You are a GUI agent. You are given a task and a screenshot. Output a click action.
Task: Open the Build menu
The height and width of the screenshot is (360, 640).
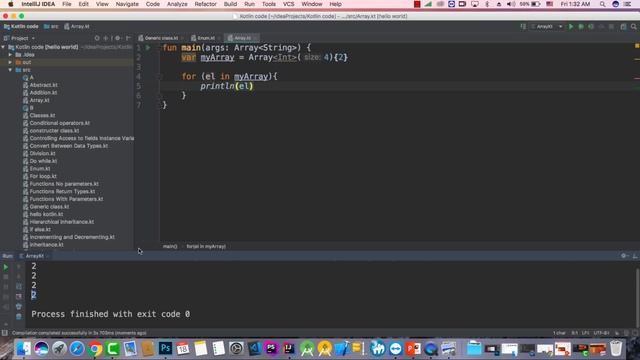(230, 4)
